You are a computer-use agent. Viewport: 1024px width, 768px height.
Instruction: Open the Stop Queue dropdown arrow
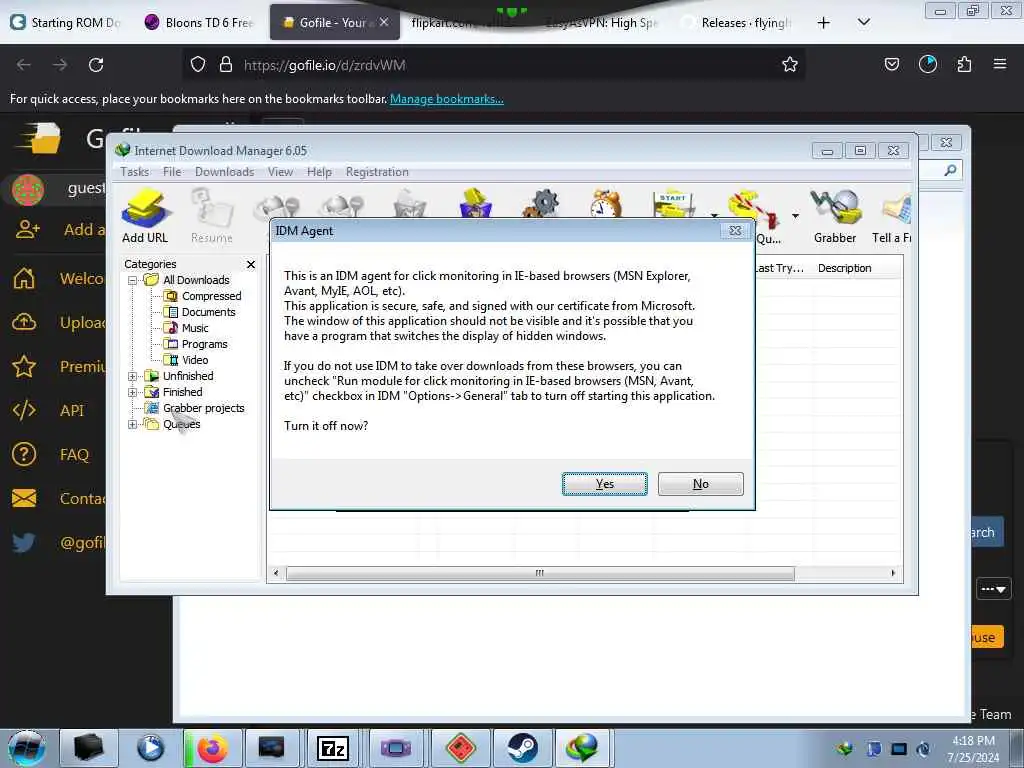pos(795,215)
